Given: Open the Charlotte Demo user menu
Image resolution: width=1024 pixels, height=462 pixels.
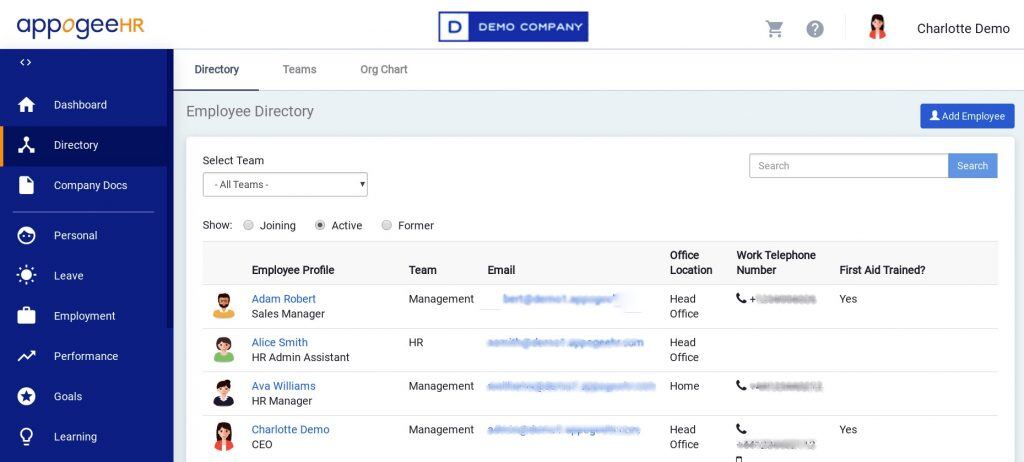Looking at the screenshot, I should pyautogui.click(x=962, y=29).
